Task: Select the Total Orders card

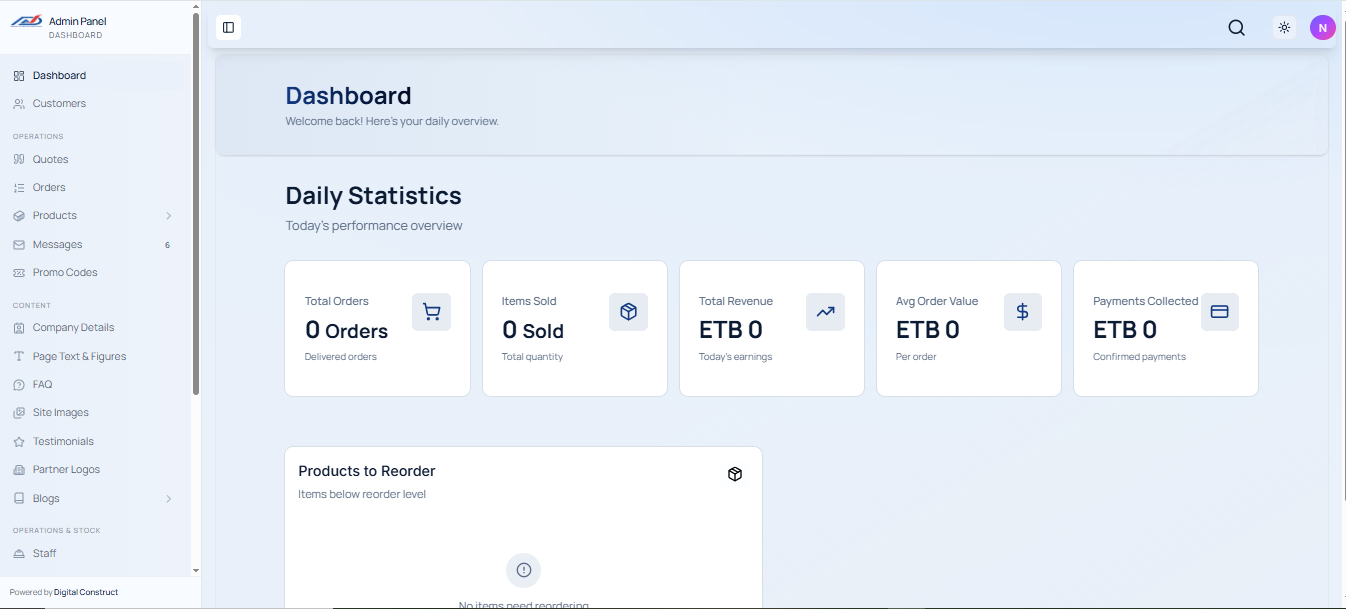Action: (x=377, y=329)
